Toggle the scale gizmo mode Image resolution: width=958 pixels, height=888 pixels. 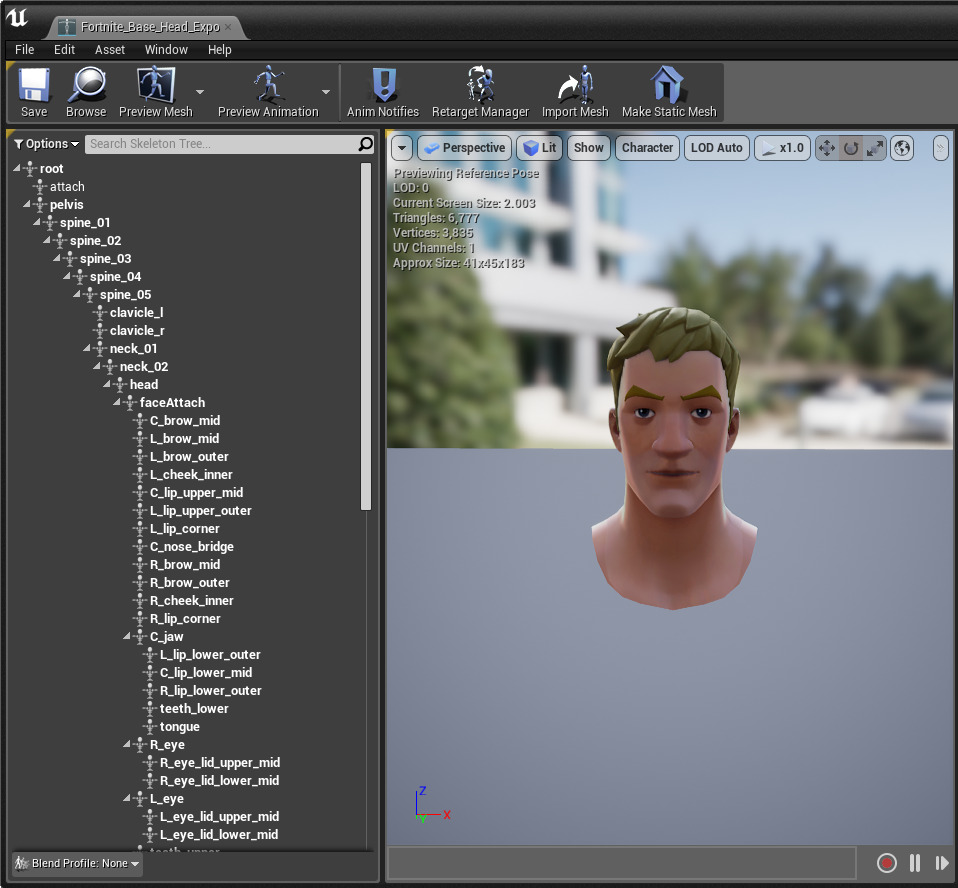[875, 148]
